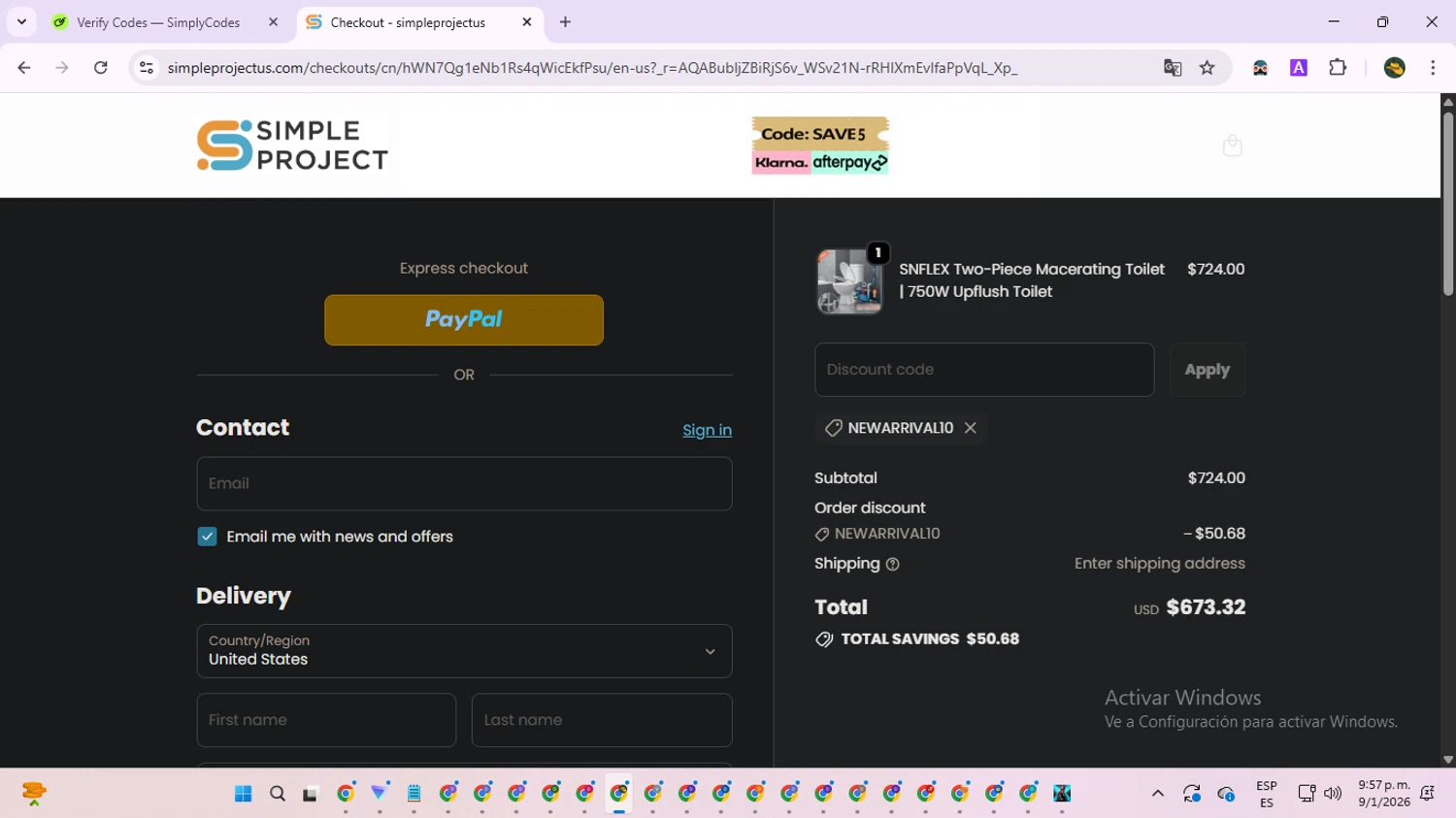Open the ESP ES language switcher
This screenshot has height=818, width=1456.
1266,794
